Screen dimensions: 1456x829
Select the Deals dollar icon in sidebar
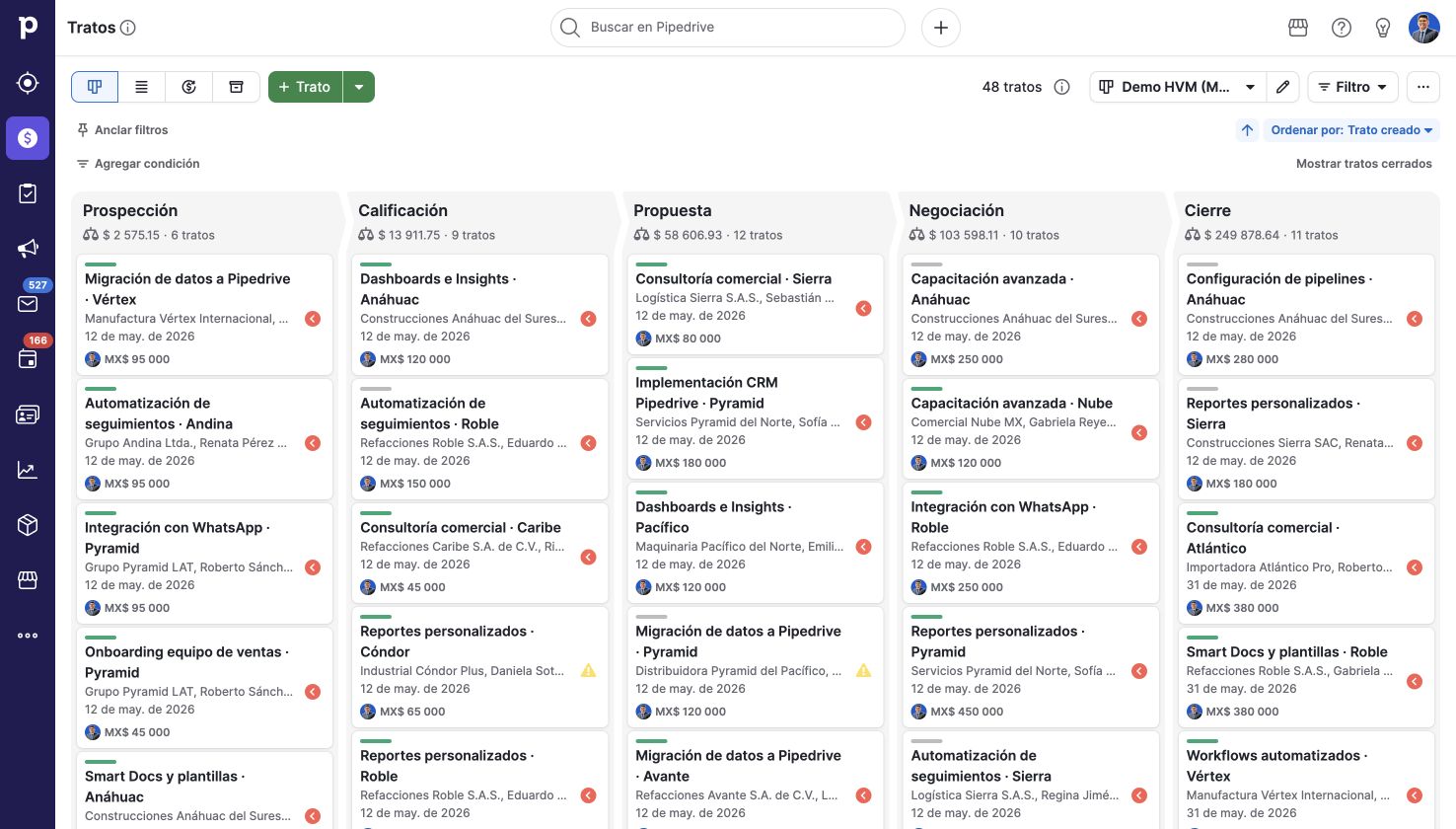28,138
